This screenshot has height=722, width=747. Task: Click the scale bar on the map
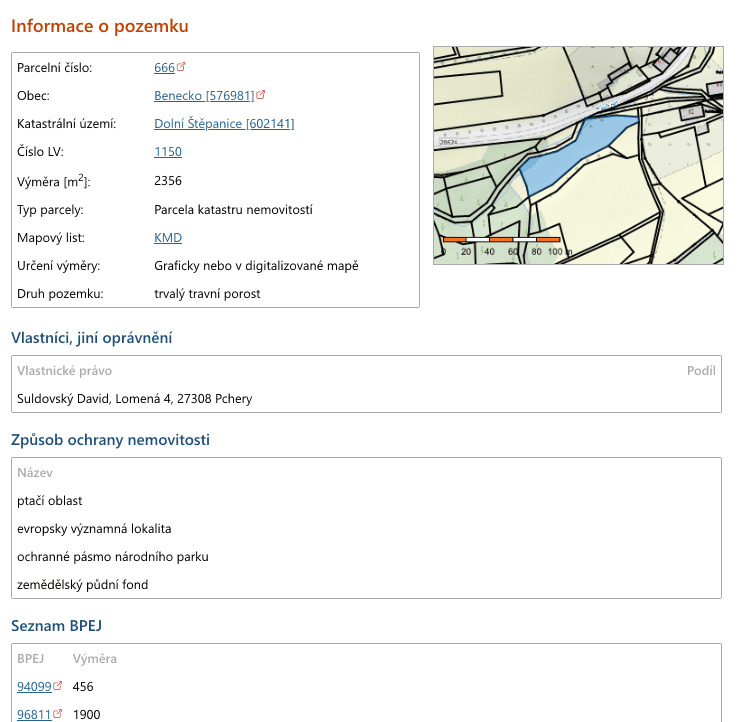501,241
